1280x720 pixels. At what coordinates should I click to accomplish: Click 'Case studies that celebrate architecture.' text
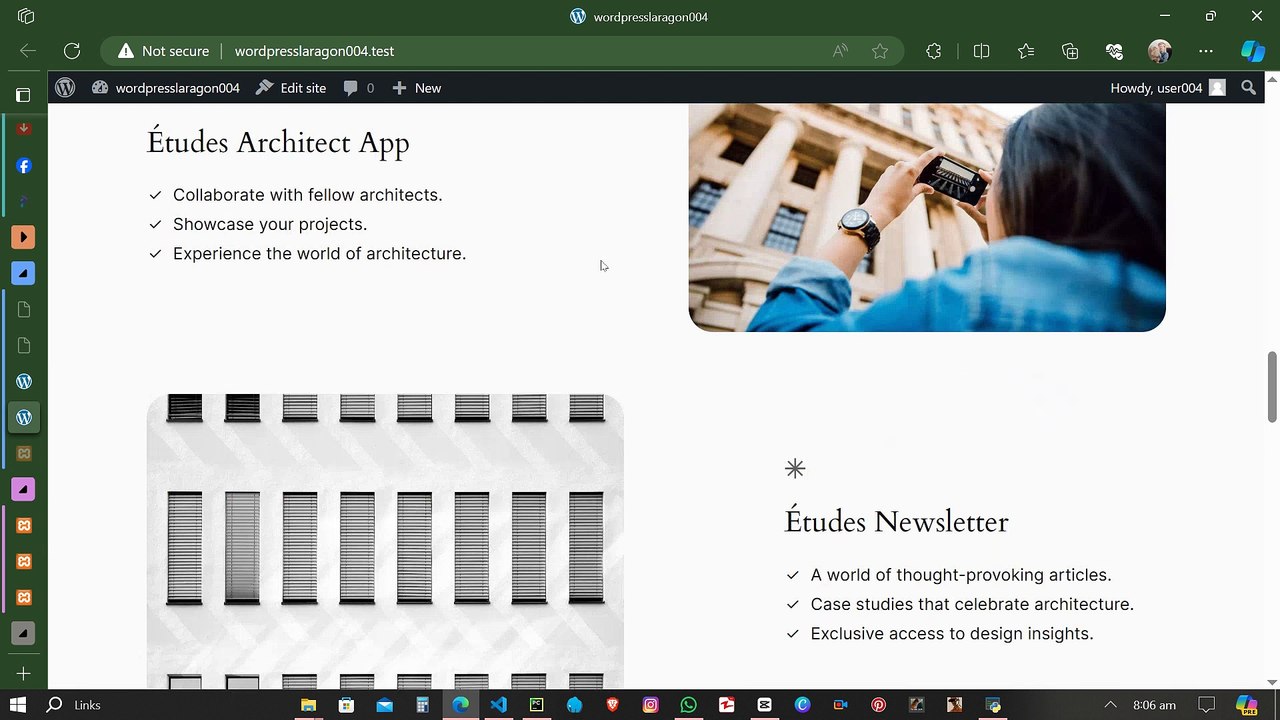[972, 604]
